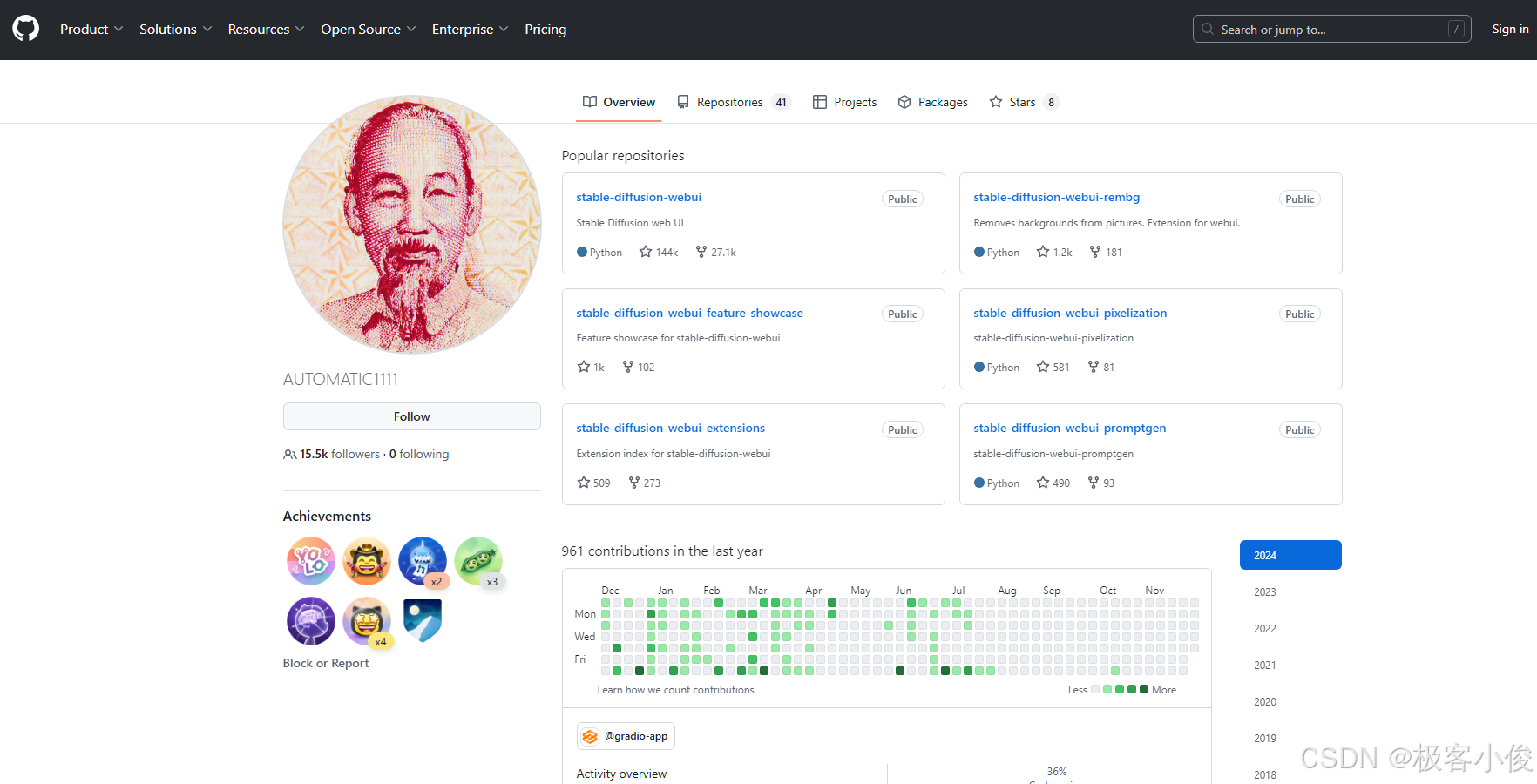Viewport: 1537px width, 784px height.
Task: Click forks 102 on feature-showcase
Action: [639, 367]
